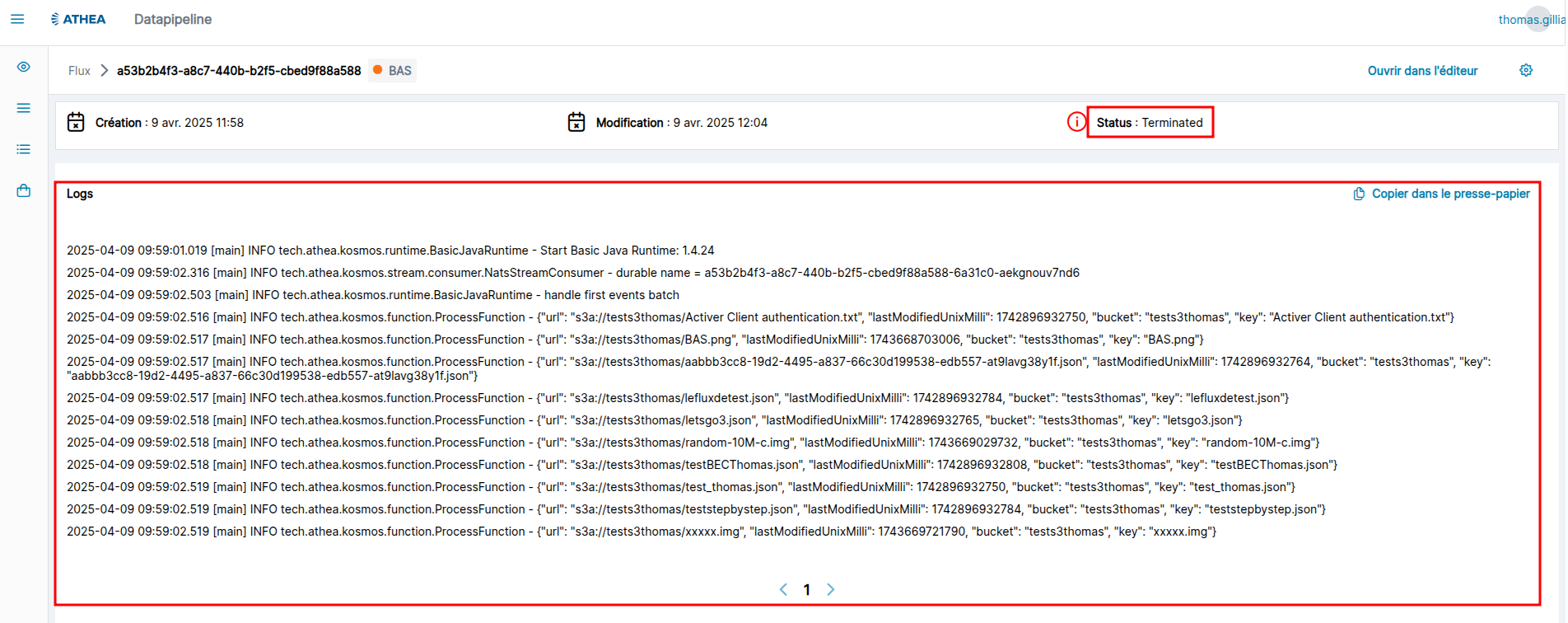Click the clipboard copy icon

pos(1359,194)
